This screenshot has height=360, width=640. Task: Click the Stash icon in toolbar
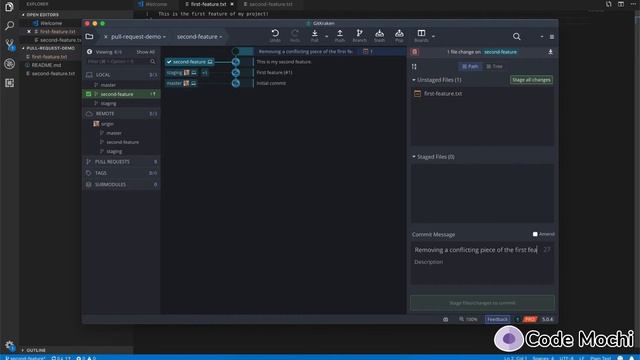pos(380,33)
